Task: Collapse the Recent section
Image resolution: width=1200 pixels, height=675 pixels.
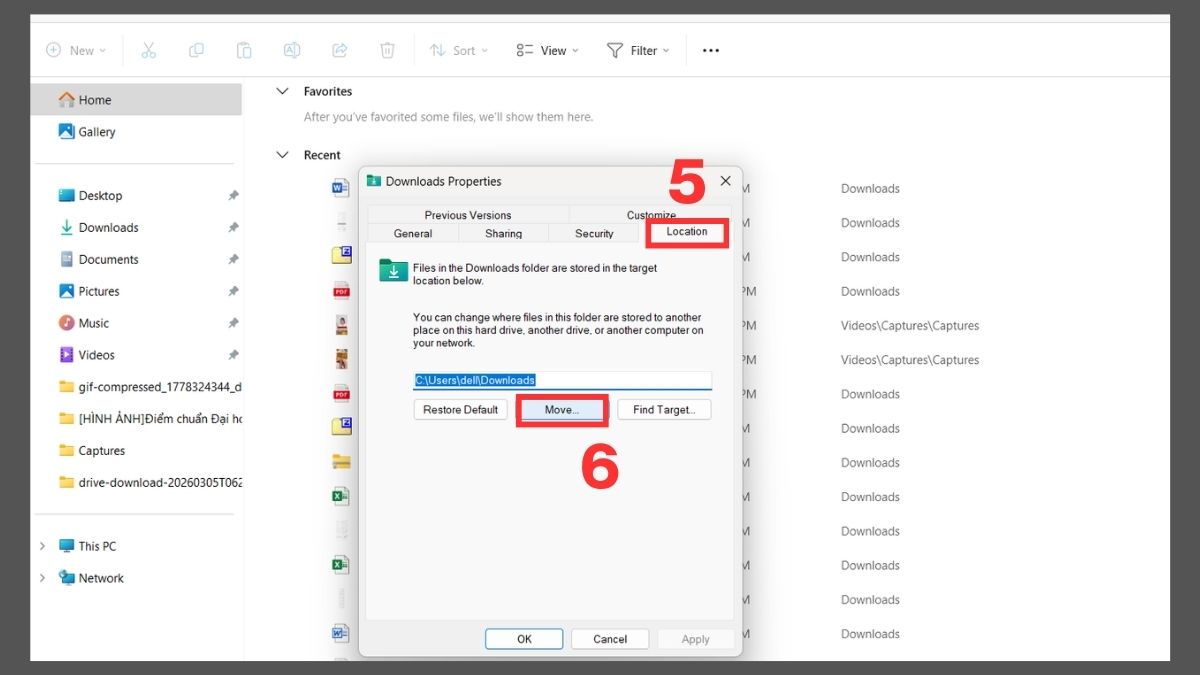Action: pos(282,155)
